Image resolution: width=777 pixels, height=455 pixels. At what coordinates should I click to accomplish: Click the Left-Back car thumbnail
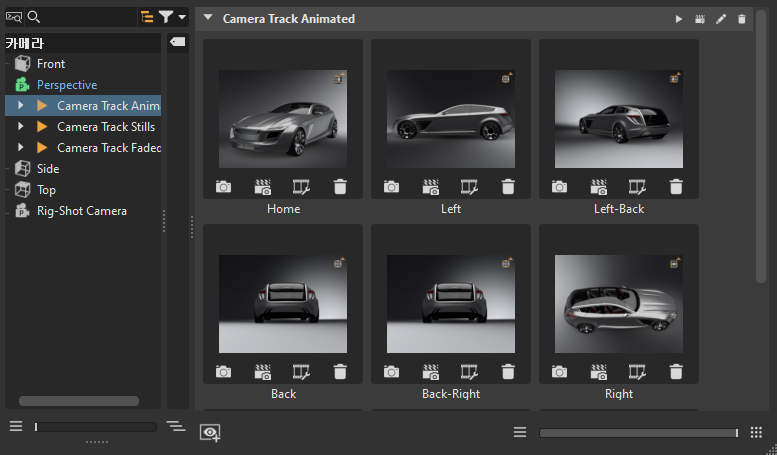pos(619,119)
